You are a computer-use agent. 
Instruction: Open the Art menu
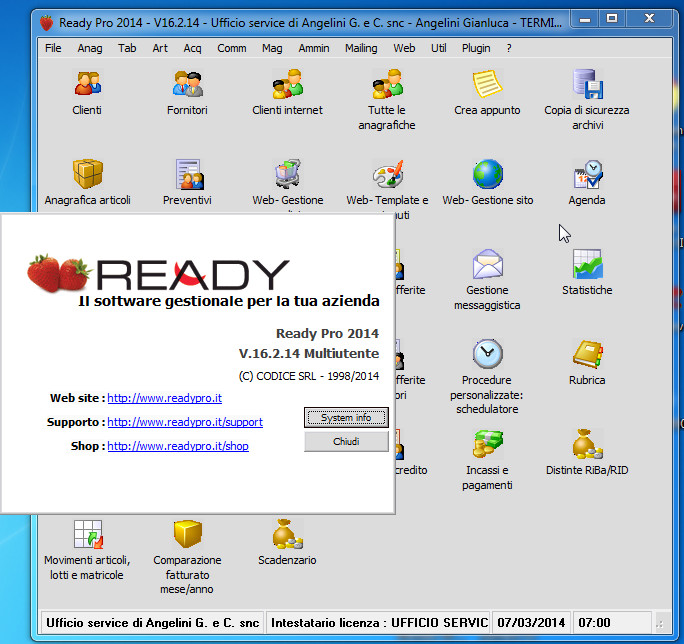point(160,48)
